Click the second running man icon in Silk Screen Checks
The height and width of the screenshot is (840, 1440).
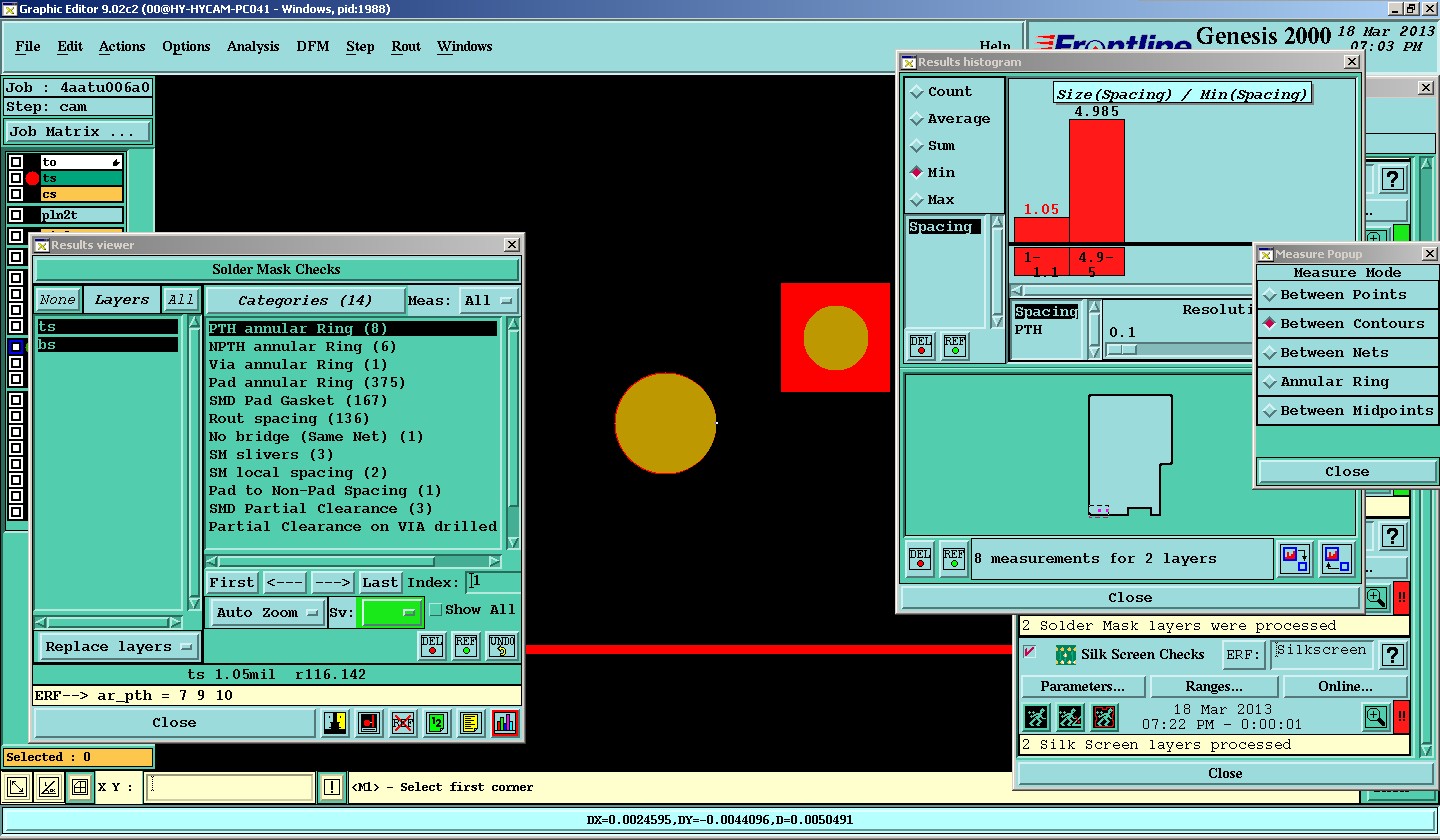click(x=1071, y=717)
